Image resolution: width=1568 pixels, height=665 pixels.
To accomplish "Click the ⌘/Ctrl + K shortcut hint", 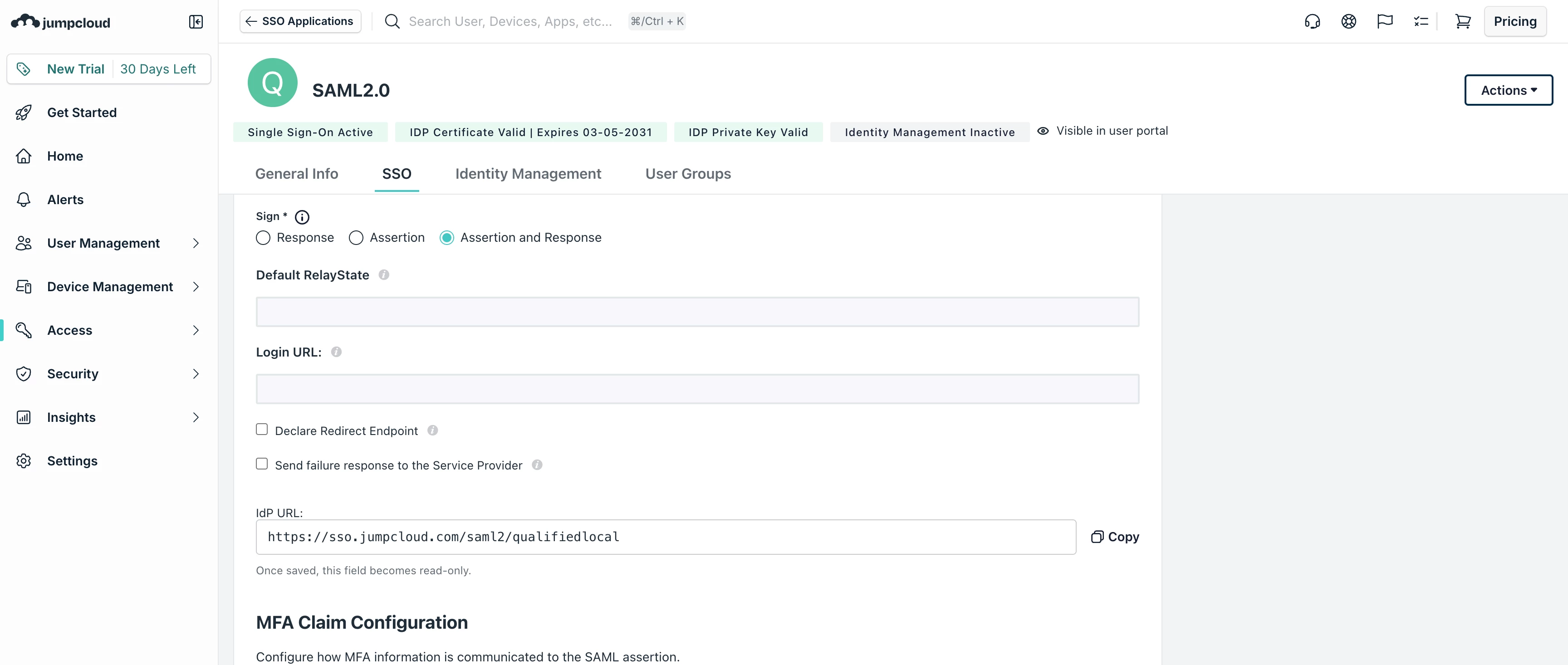I will [x=657, y=21].
